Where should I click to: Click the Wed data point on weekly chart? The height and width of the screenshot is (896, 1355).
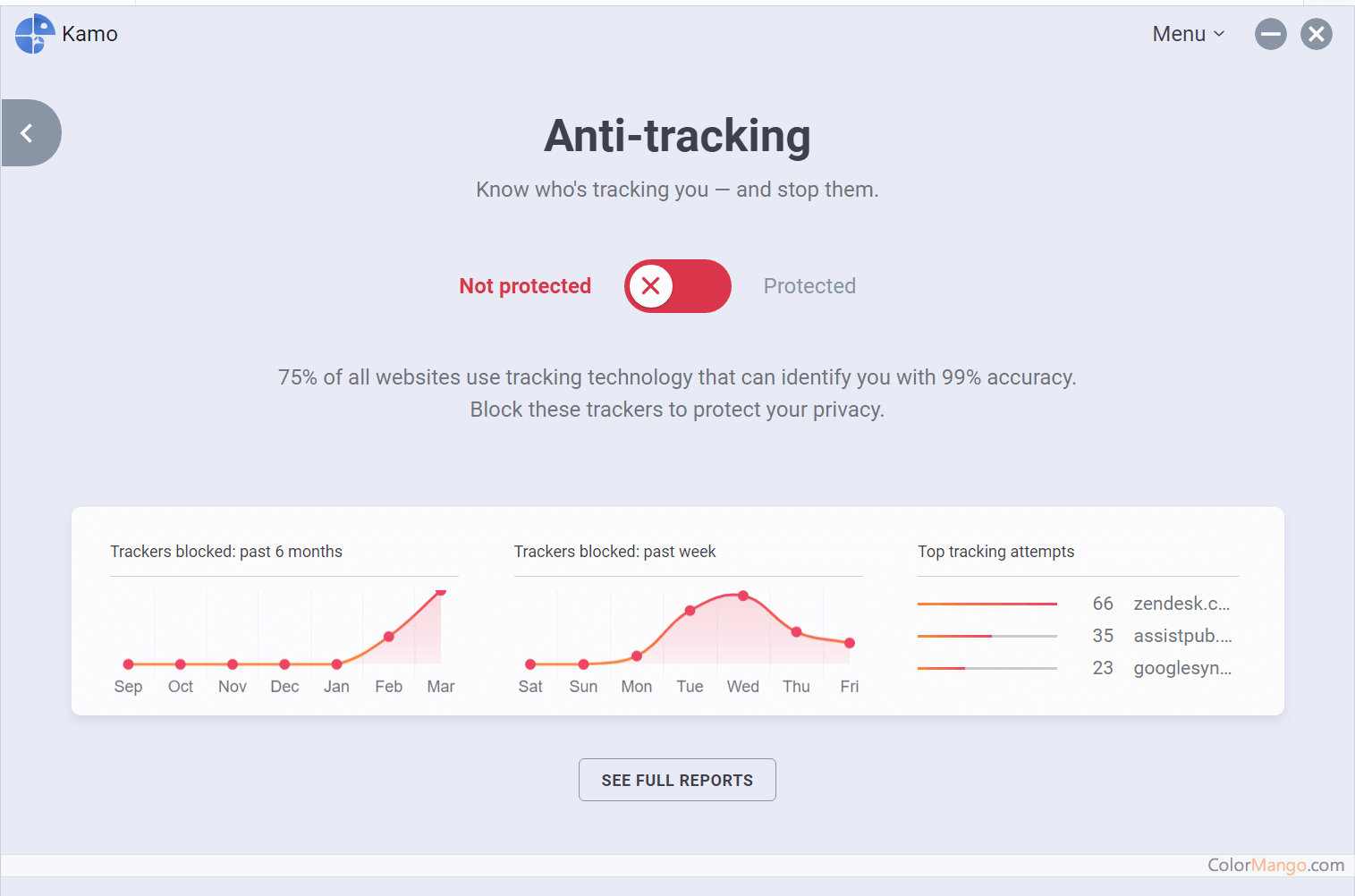pos(743,596)
